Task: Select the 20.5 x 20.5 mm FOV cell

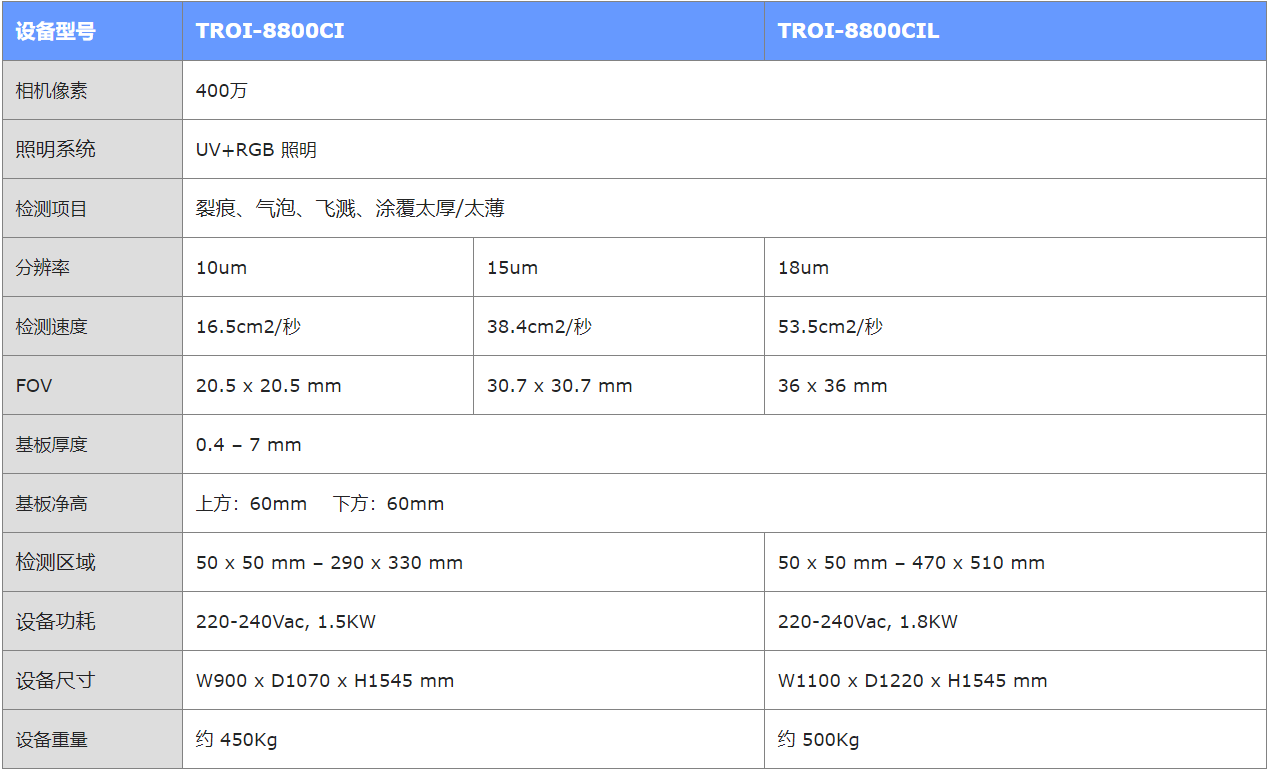Action: tap(328, 385)
